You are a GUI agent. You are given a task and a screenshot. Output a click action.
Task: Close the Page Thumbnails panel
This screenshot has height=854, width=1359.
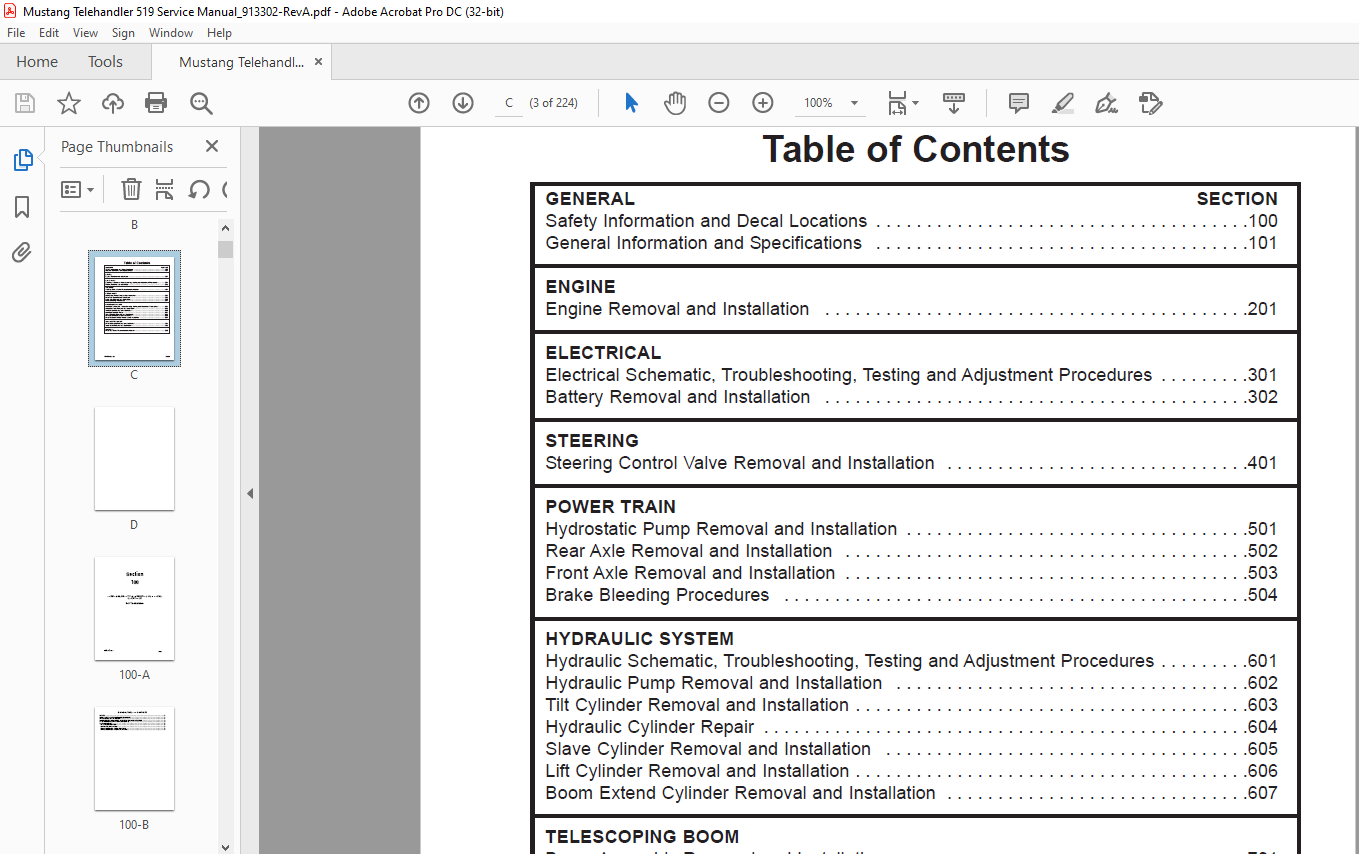click(x=212, y=146)
